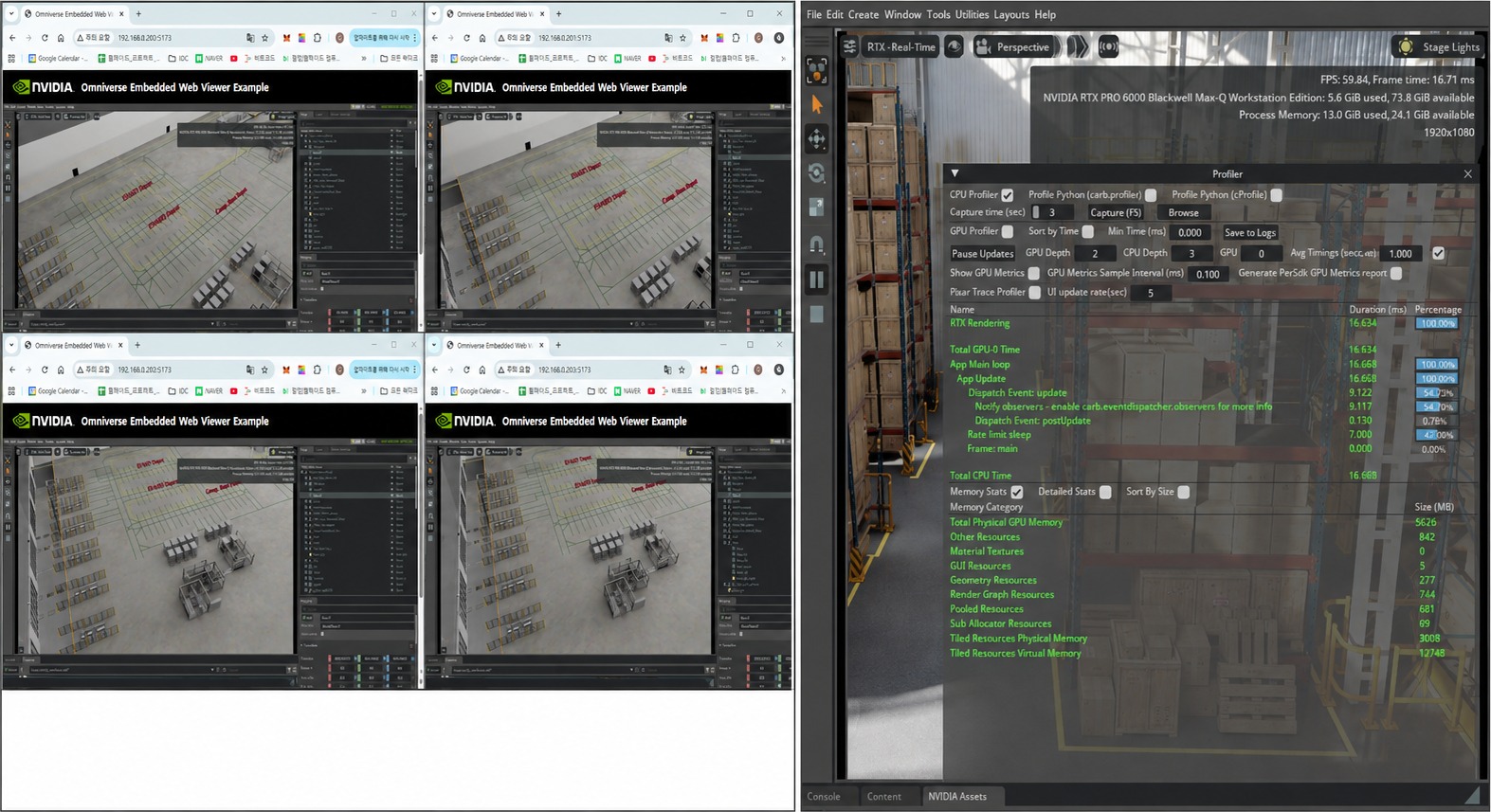Image resolution: width=1491 pixels, height=812 pixels.
Task: Open viewport settings sliders icon in Omniverse
Action: [x=849, y=46]
